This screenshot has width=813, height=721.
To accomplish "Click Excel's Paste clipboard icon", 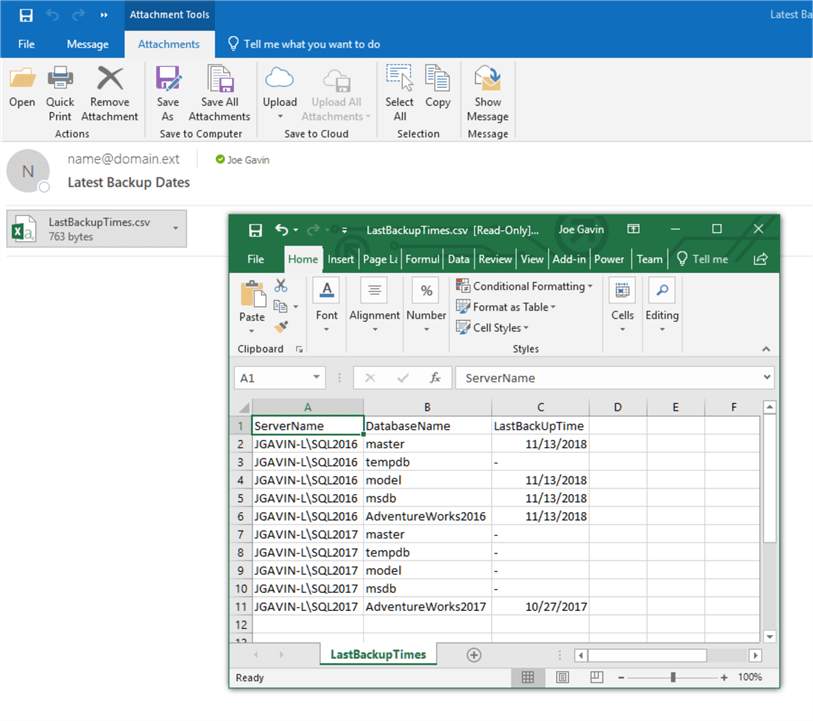I will click(252, 296).
